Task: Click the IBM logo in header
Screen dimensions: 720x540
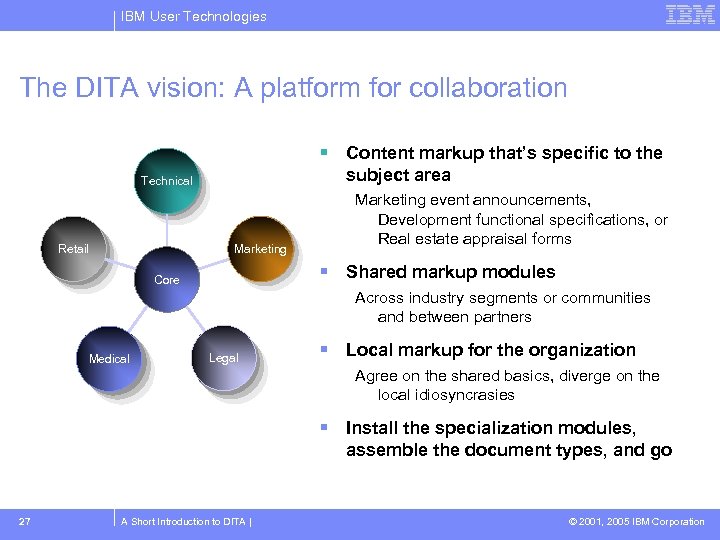Action: click(690, 15)
